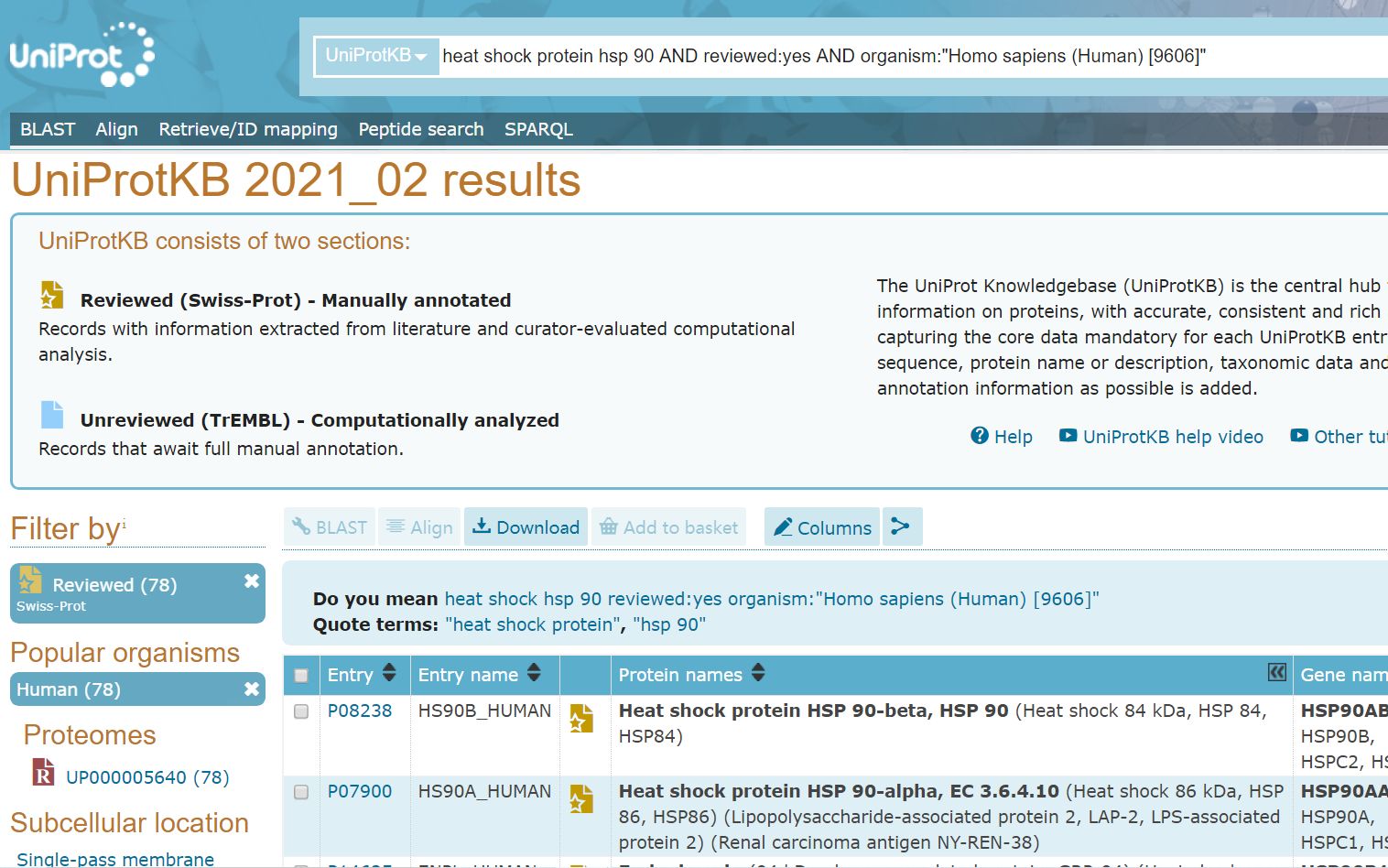Add selected entries to basket
This screenshot has height=868, width=1388.
[x=668, y=527]
